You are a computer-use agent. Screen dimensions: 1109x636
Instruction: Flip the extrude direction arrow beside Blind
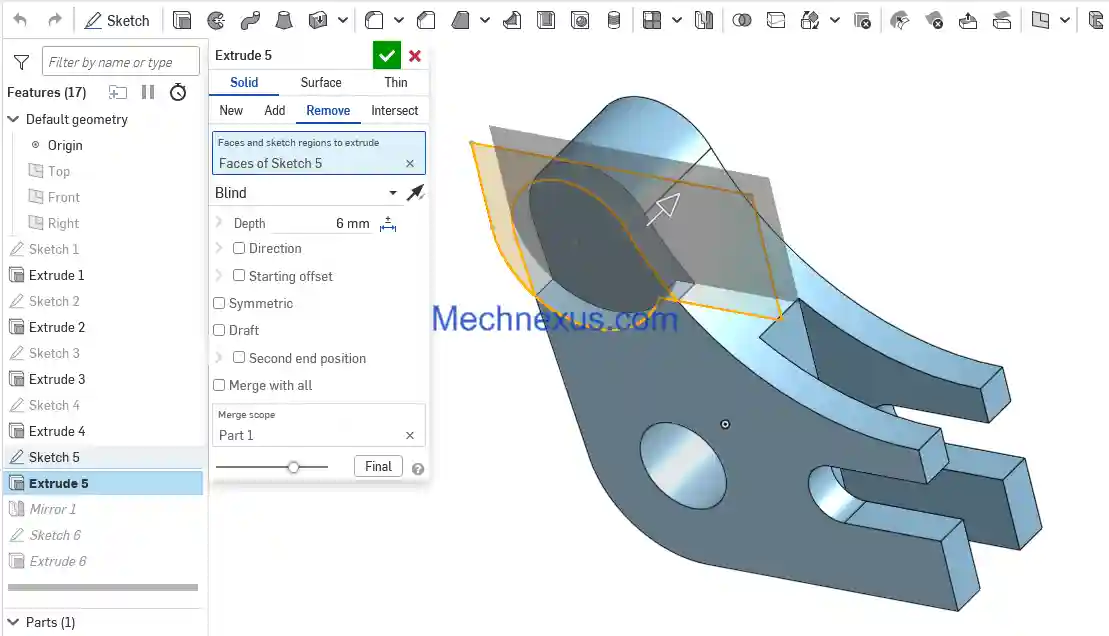416,192
